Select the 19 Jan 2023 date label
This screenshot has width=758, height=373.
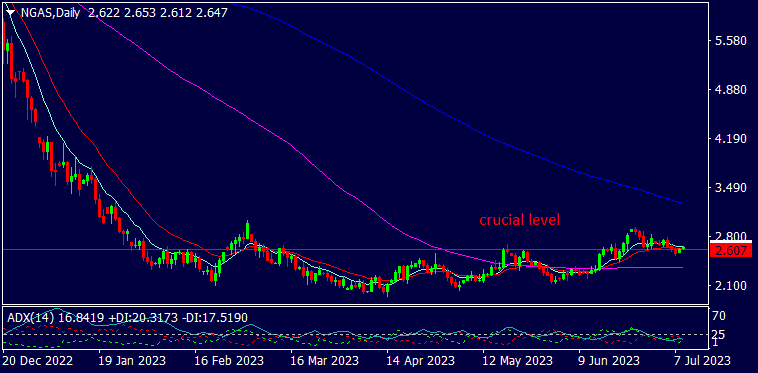click(132, 361)
